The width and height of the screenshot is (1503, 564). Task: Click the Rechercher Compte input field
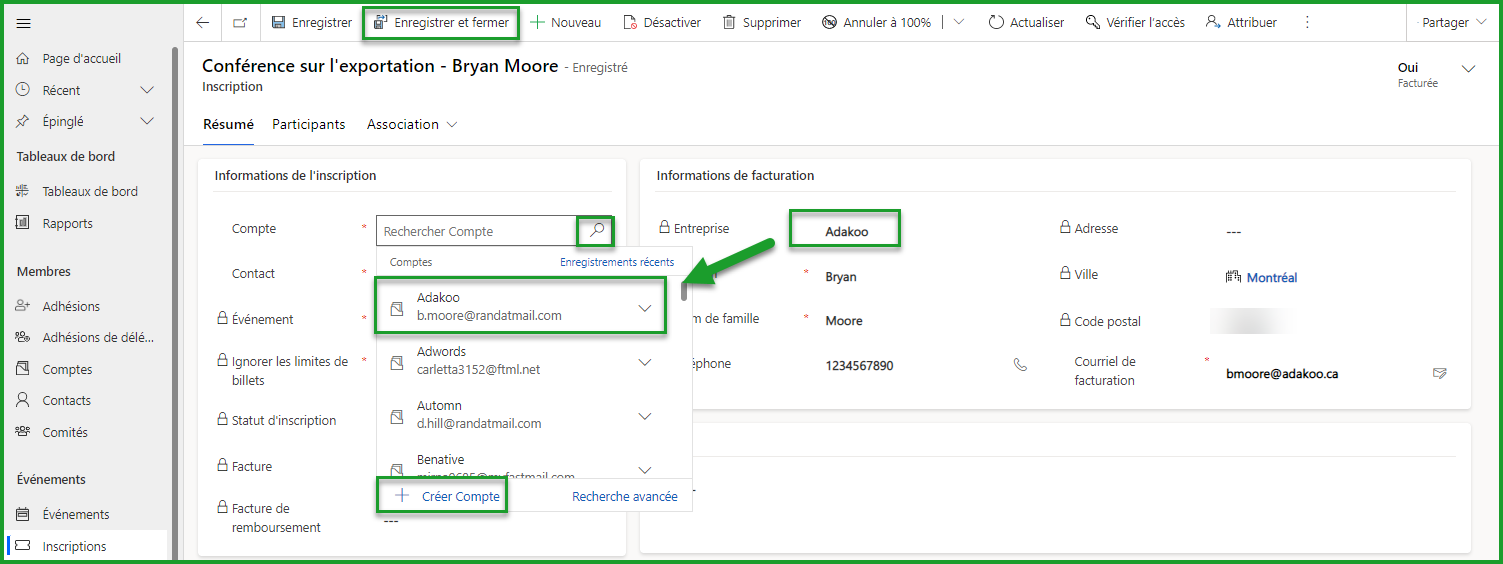[x=476, y=231]
